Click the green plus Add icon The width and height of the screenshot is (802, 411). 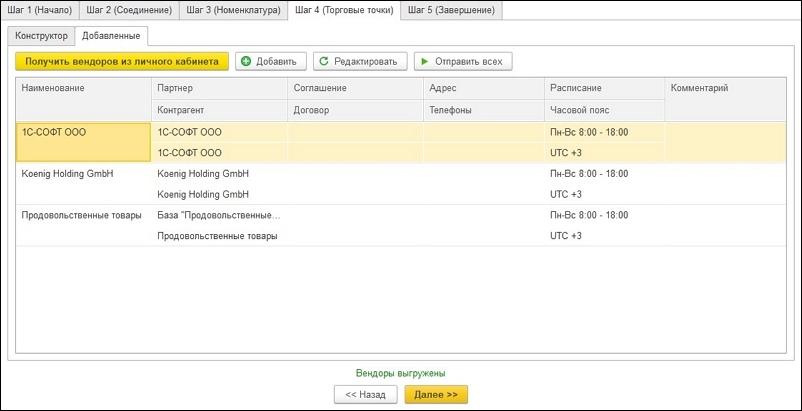click(246, 61)
